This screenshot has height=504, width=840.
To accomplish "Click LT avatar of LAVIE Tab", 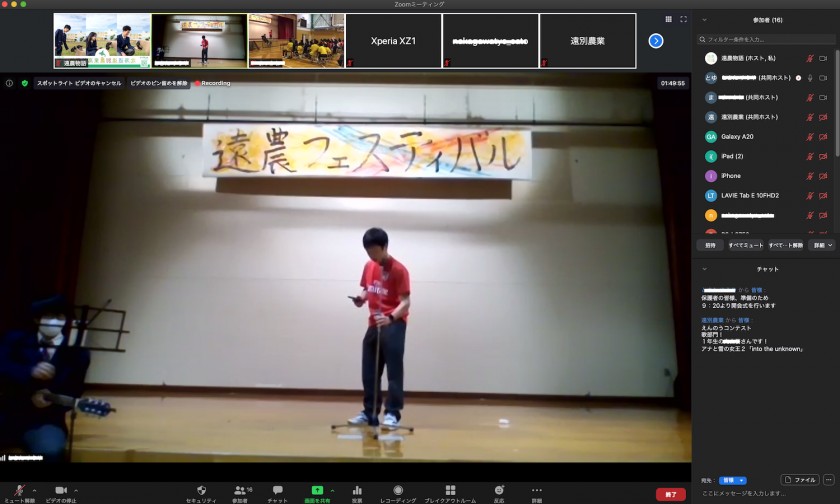I will tap(711, 195).
